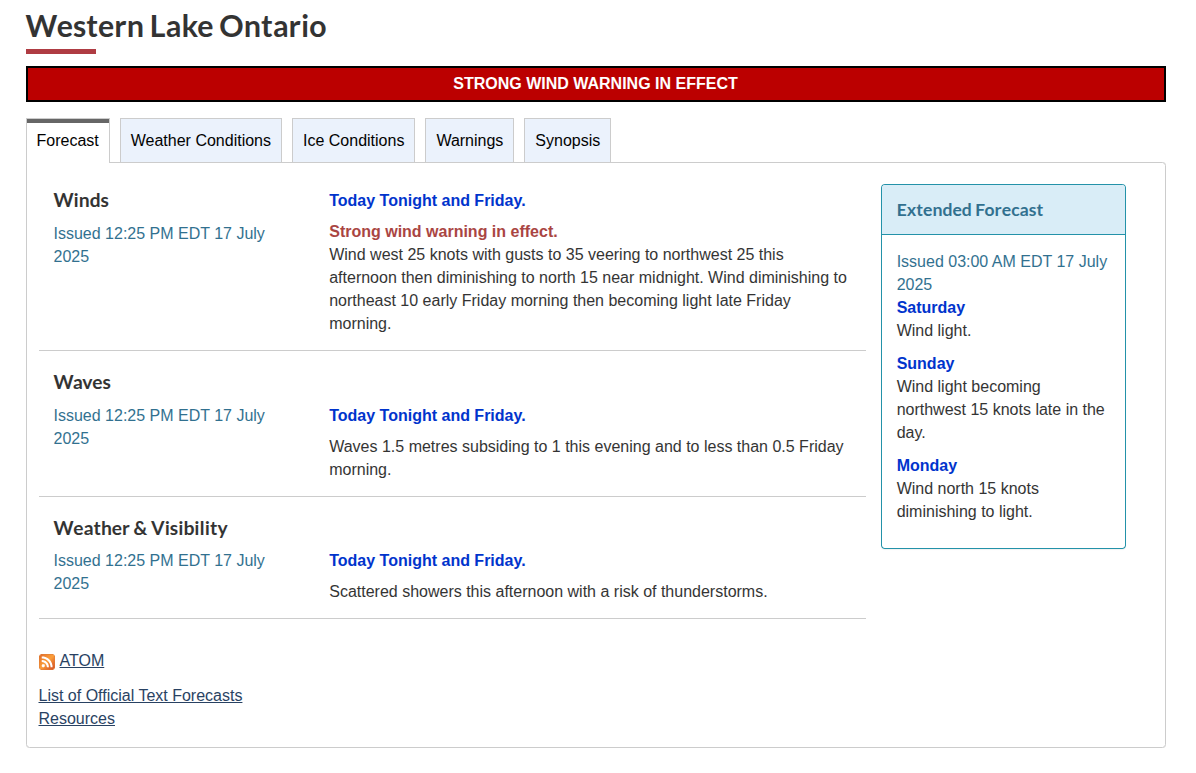Click the 'Wind west 25 knots' forecast paragraph
Viewport: 1196px width, 773px height.
(x=588, y=289)
